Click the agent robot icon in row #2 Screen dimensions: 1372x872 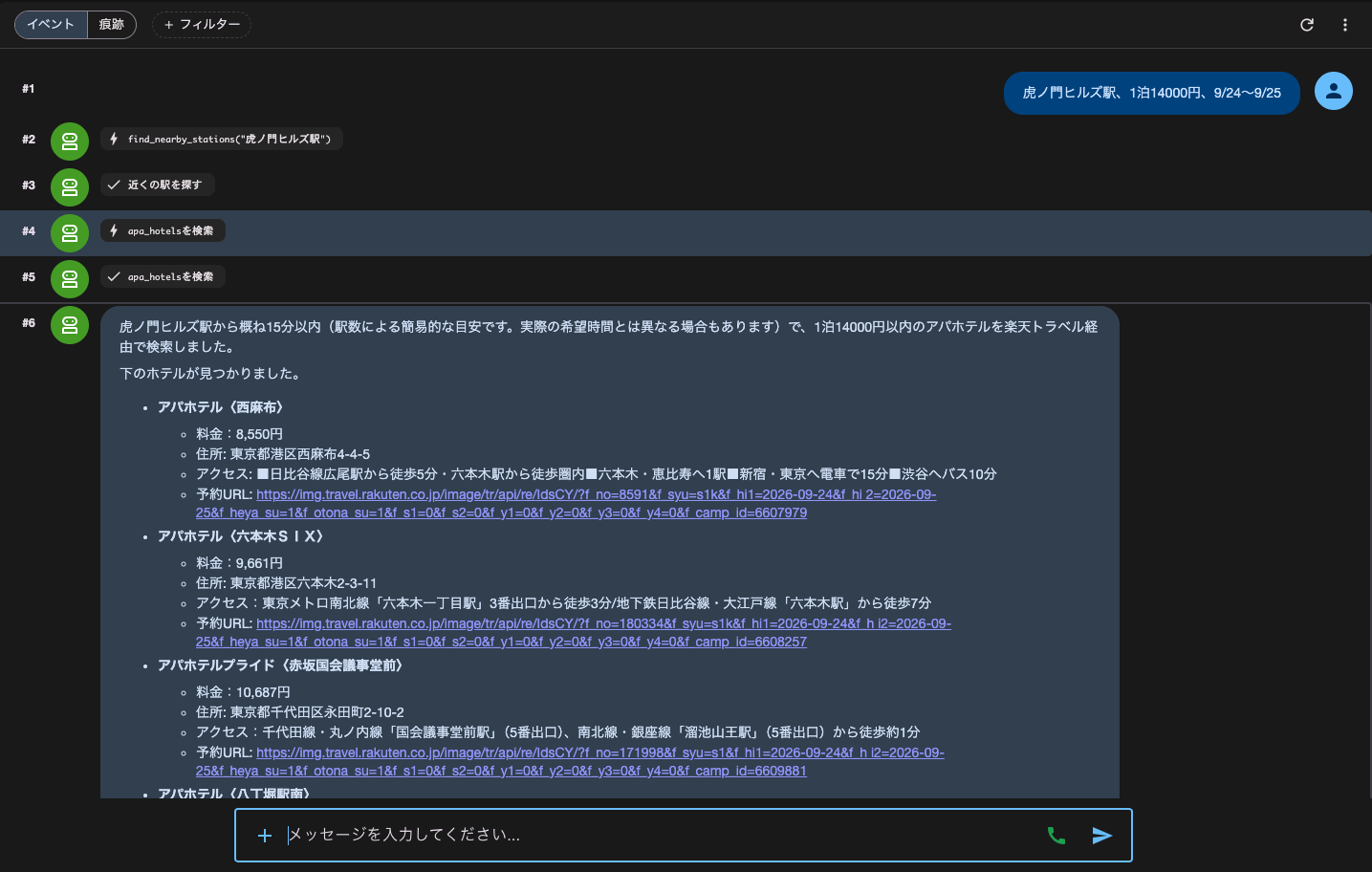click(70, 142)
